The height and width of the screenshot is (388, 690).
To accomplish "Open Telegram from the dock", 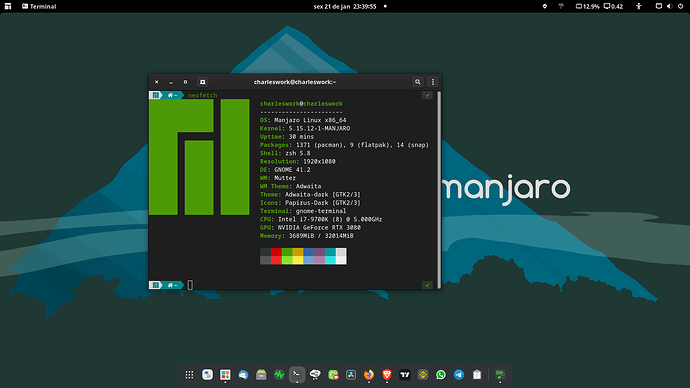I will (459, 375).
